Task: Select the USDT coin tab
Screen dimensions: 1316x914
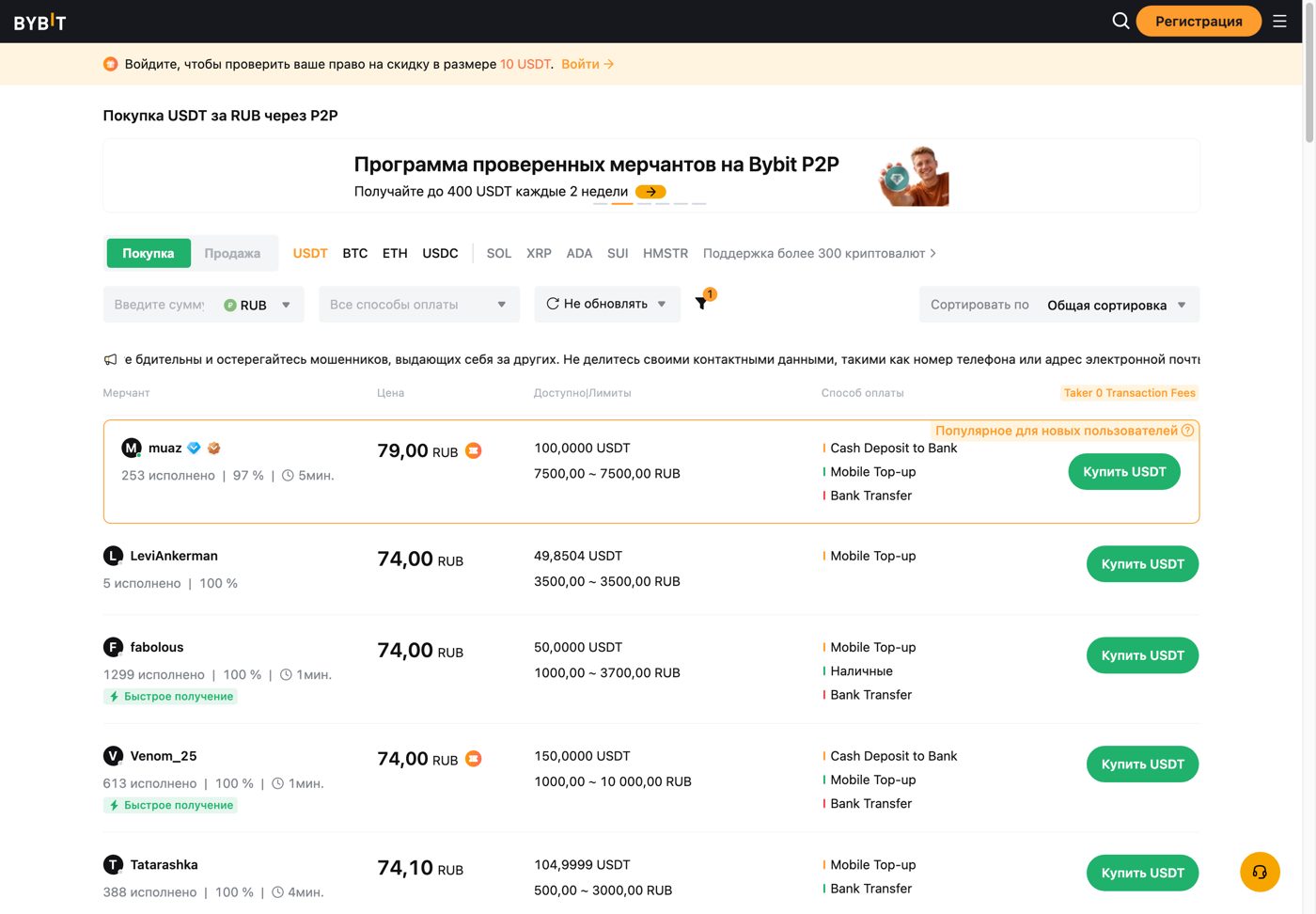Action: (x=310, y=253)
